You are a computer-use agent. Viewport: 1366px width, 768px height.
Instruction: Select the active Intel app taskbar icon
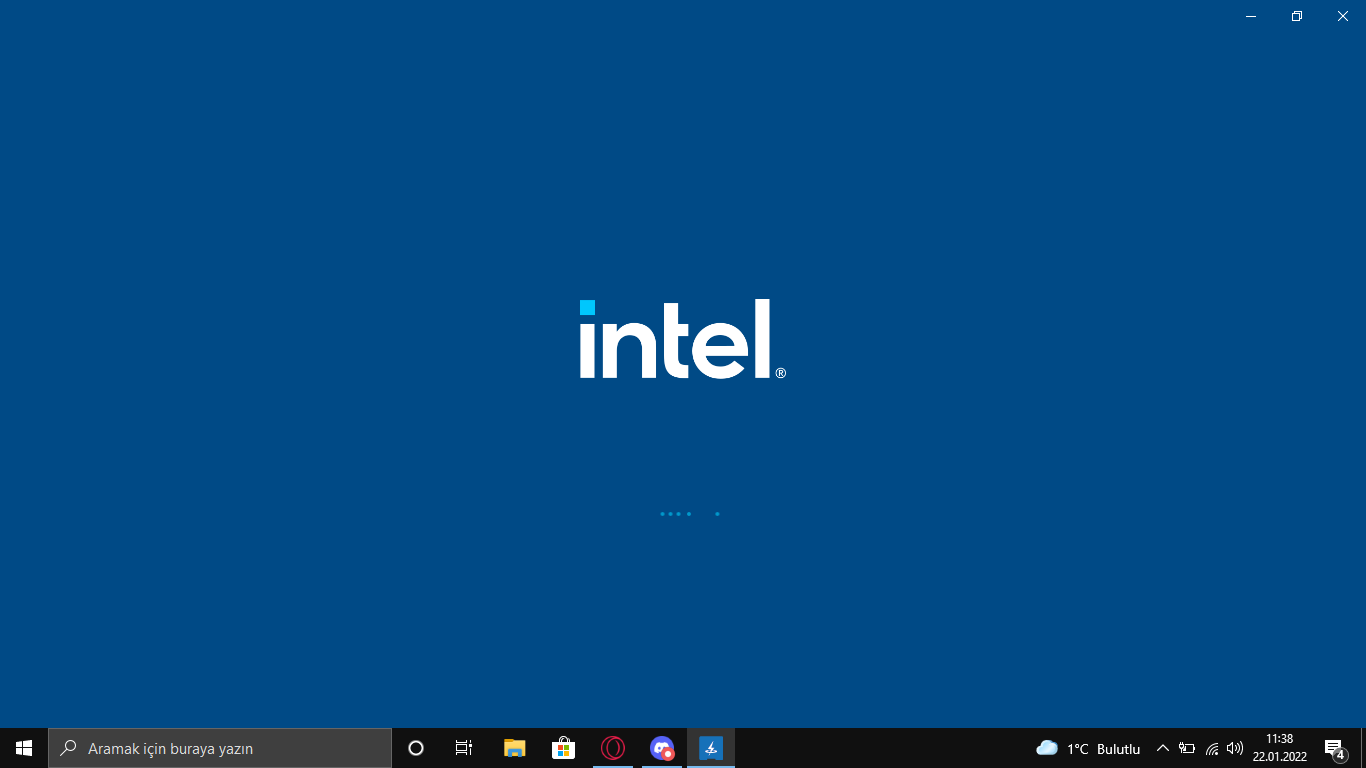[711, 748]
